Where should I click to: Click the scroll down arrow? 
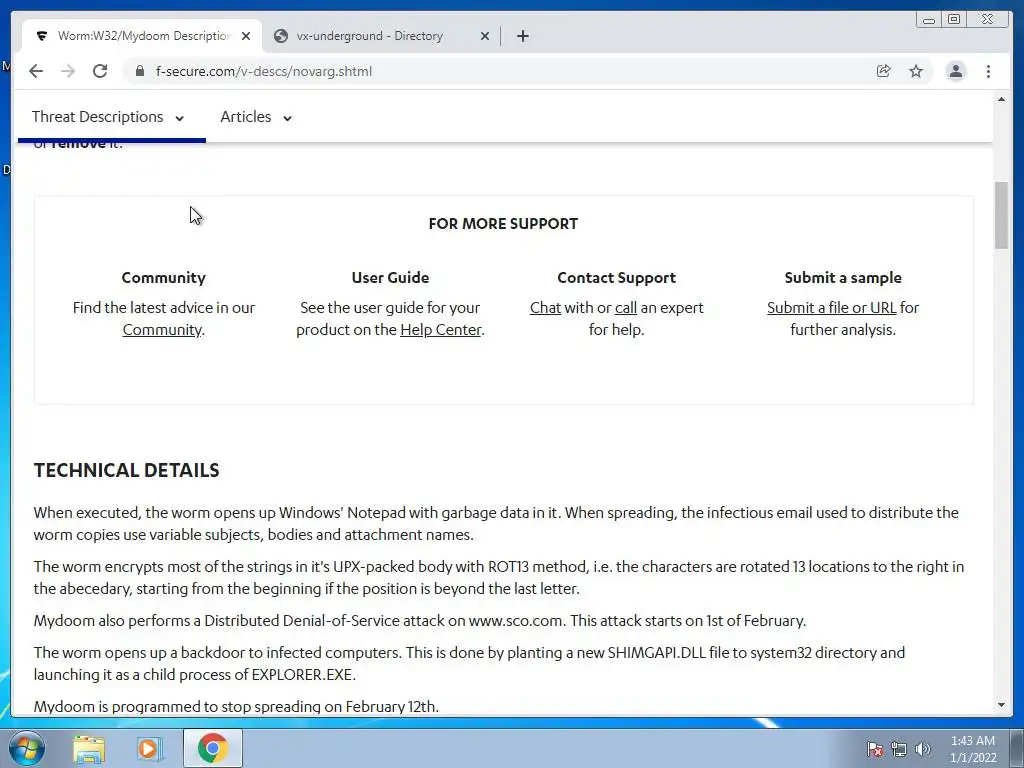[1001, 705]
